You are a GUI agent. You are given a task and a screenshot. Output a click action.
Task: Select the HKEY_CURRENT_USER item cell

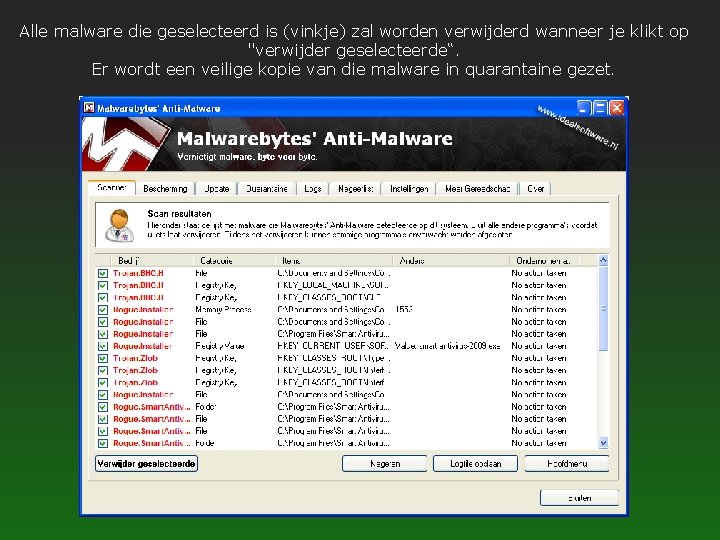[334, 346]
